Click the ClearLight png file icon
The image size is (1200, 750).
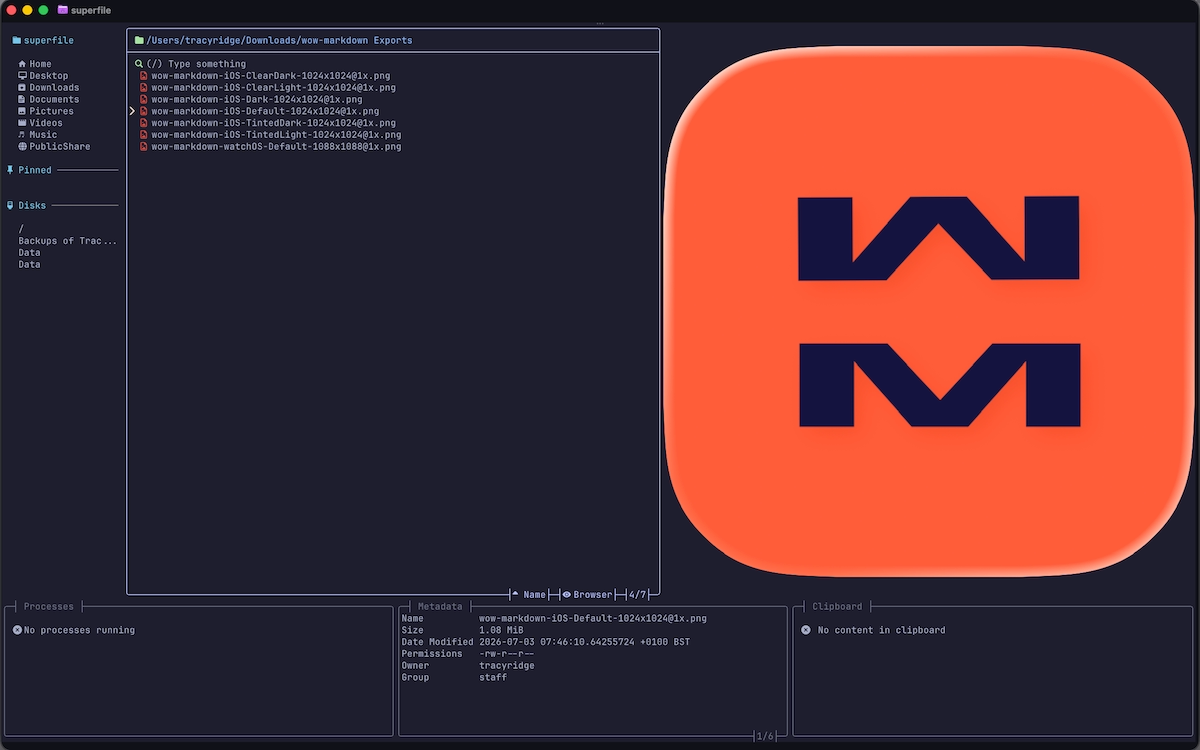coord(144,88)
